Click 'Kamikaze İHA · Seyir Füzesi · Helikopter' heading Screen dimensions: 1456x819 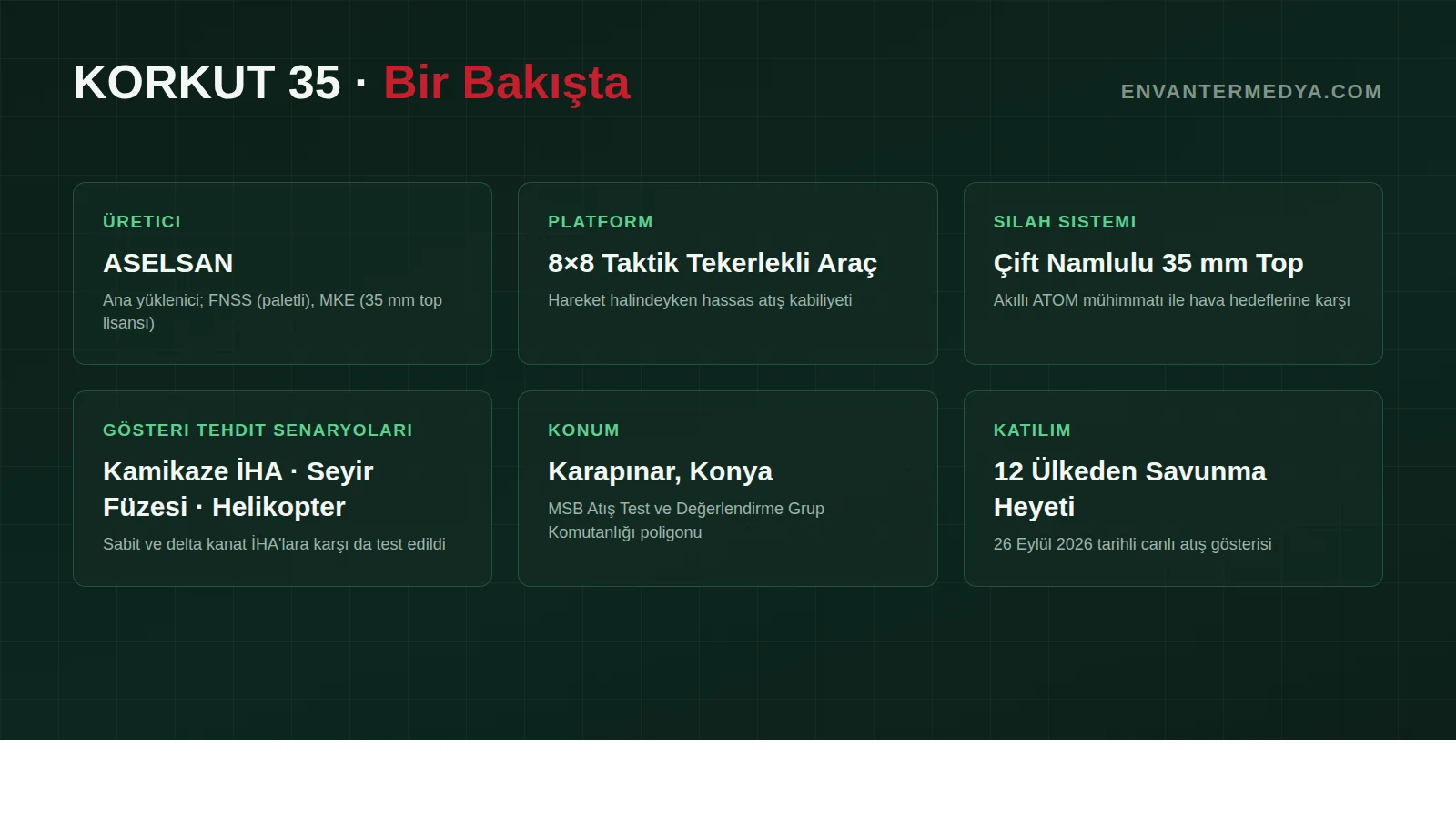pos(238,489)
